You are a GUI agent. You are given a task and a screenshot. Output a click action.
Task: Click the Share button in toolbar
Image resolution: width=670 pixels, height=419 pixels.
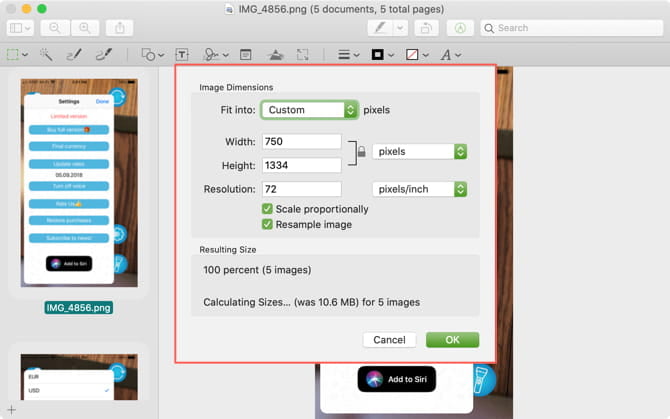tap(120, 28)
